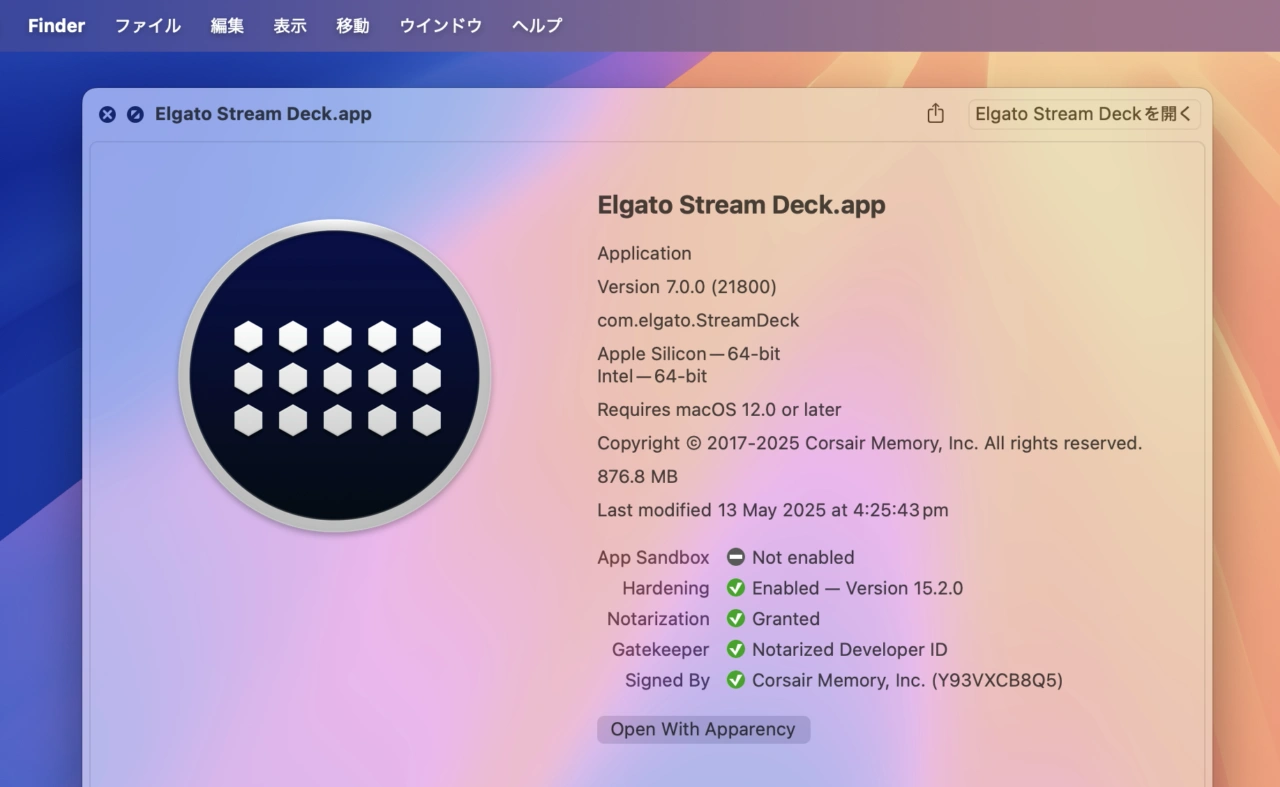The height and width of the screenshot is (787, 1280).
Task: Click the Signed By green checkmark icon
Action: (x=736, y=680)
